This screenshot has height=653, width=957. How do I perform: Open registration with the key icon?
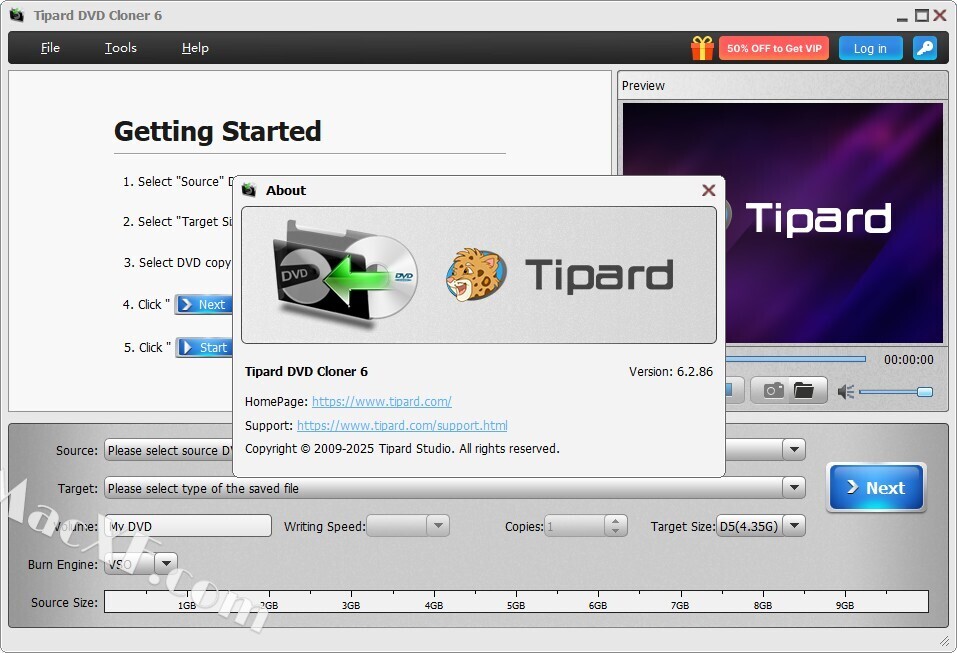(925, 48)
